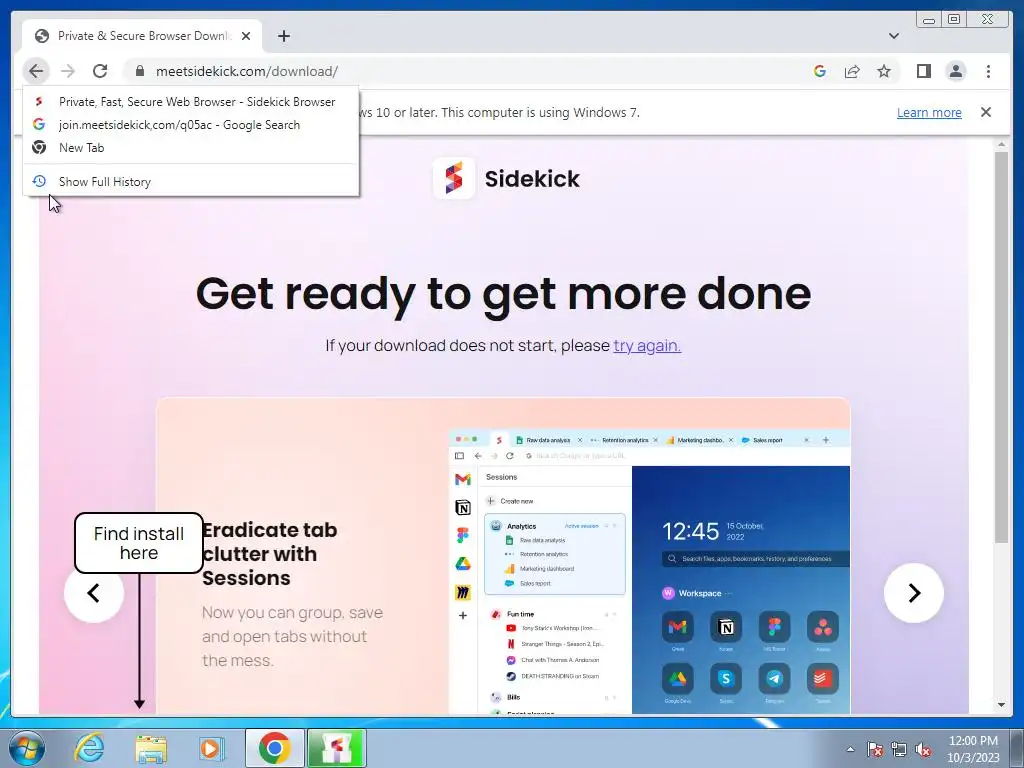Click the network tray icon
The image size is (1024, 768).
(899, 749)
